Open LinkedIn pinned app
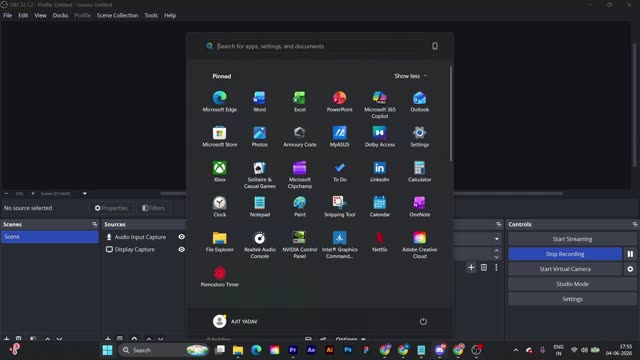The width and height of the screenshot is (640, 360). click(380, 171)
